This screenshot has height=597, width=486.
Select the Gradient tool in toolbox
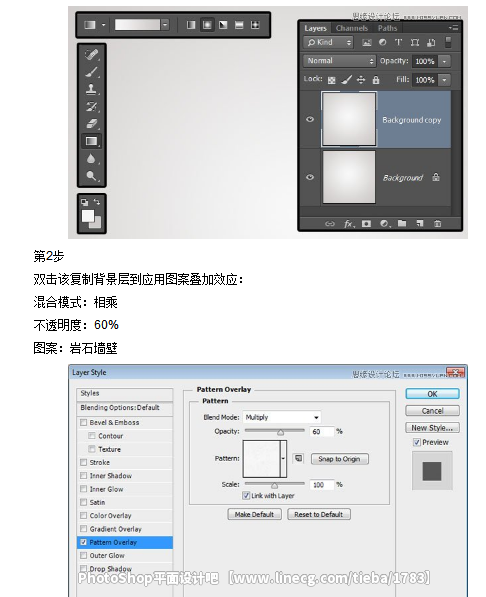click(x=91, y=141)
